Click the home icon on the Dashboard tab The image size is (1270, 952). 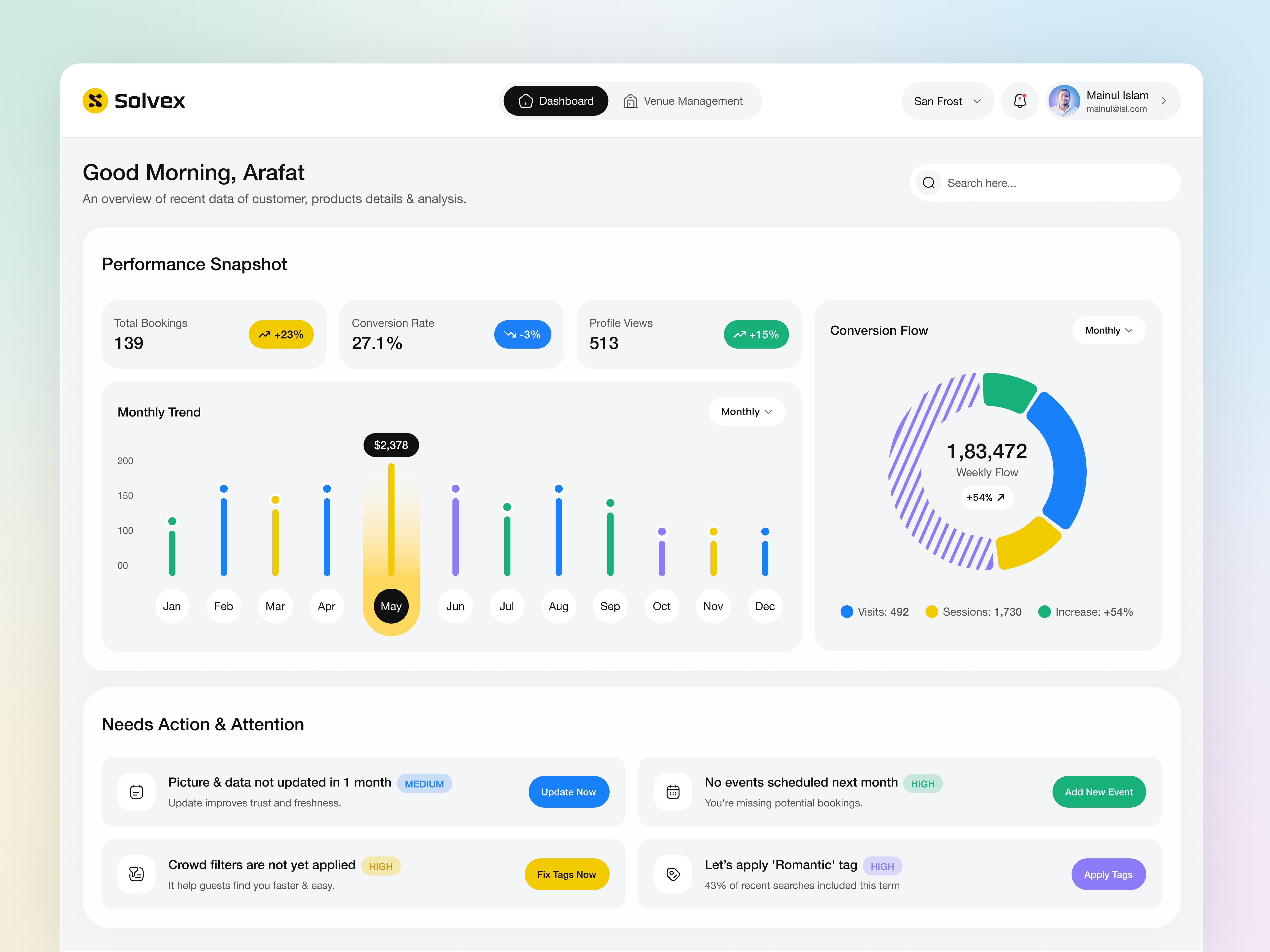[x=525, y=100]
